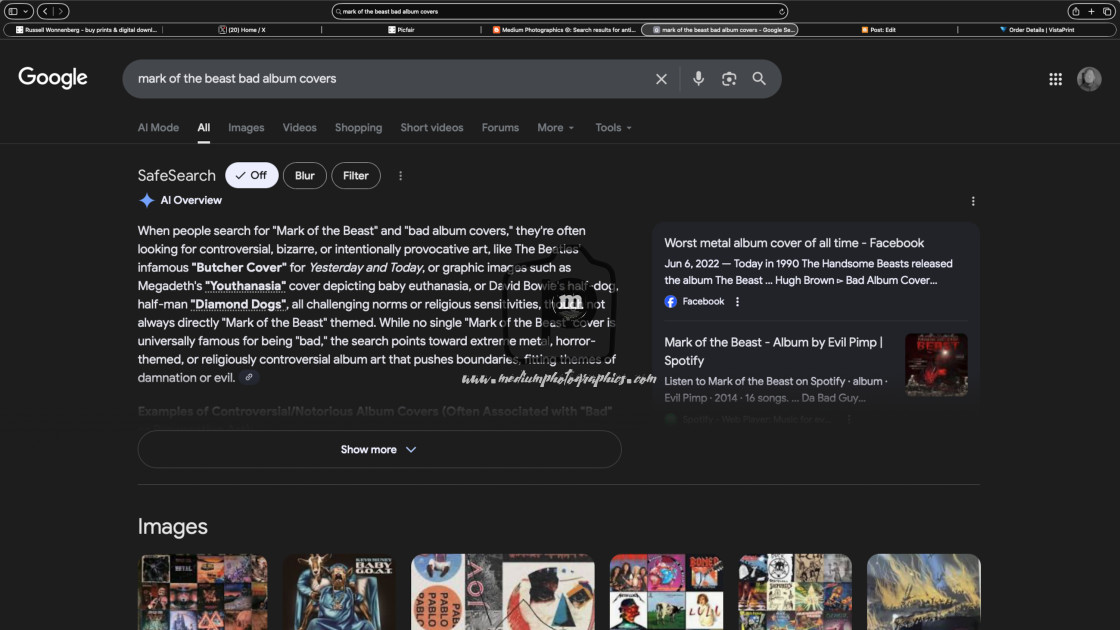Start voice search with microphone icon
Image resolution: width=1120 pixels, height=630 pixels.
click(698, 79)
